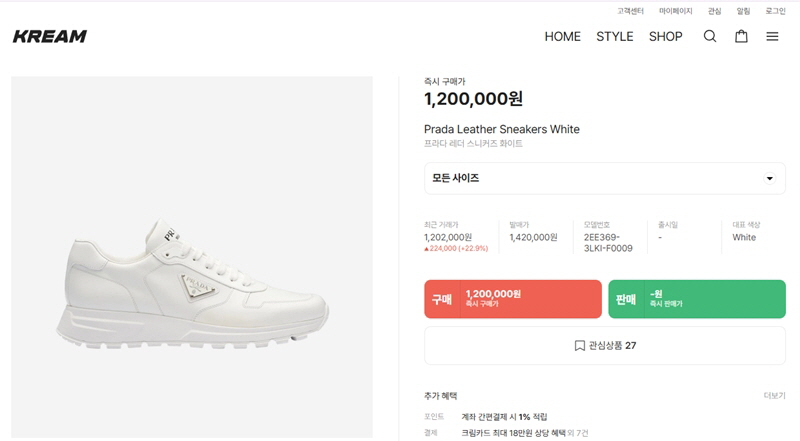
Task: Go to 마이페이지 link
Action: click(x=675, y=11)
